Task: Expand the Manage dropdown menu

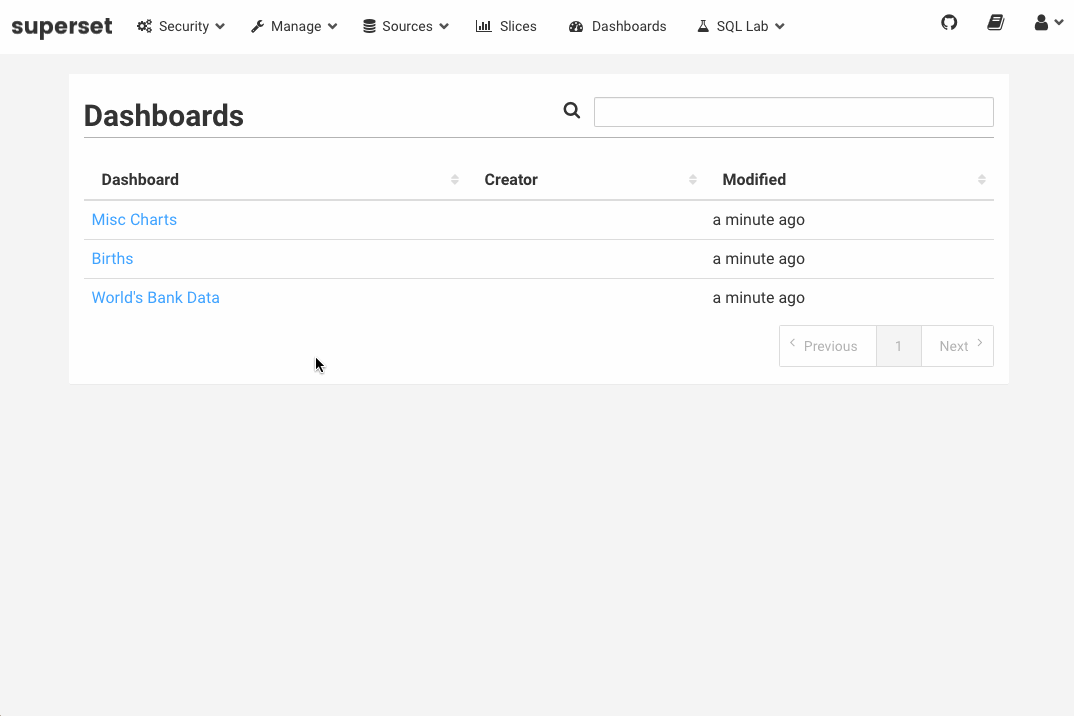Action: tap(294, 27)
